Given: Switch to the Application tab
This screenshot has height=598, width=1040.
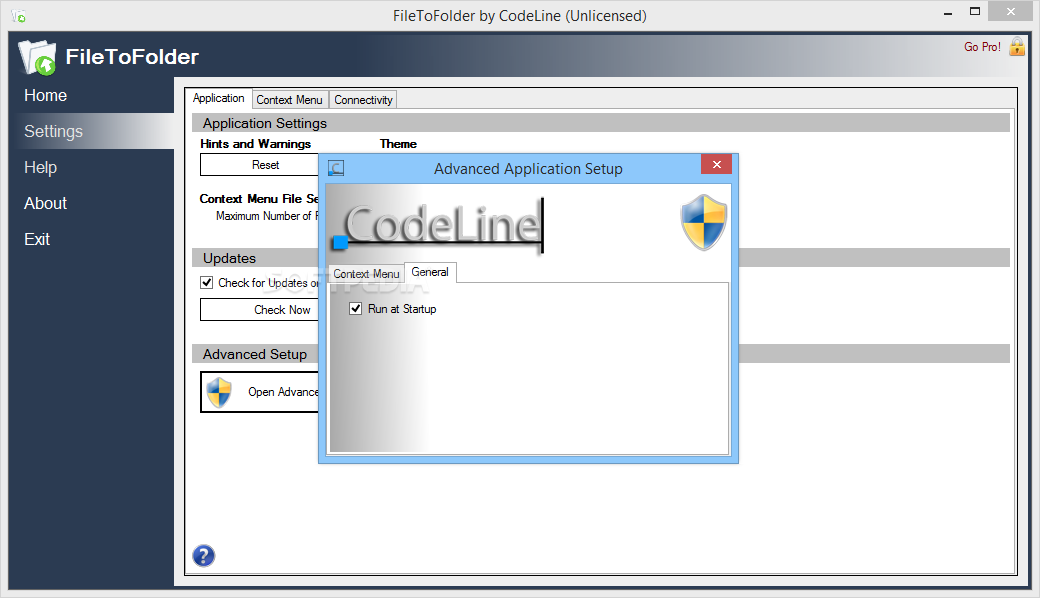Looking at the screenshot, I should [218, 98].
